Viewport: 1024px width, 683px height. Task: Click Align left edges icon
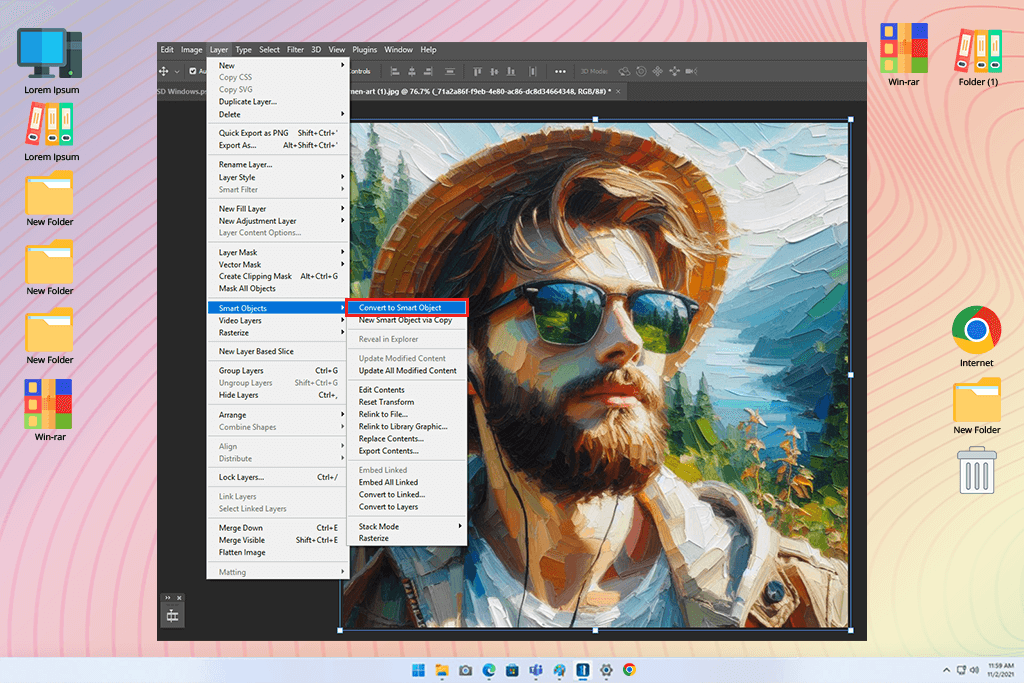pos(394,71)
